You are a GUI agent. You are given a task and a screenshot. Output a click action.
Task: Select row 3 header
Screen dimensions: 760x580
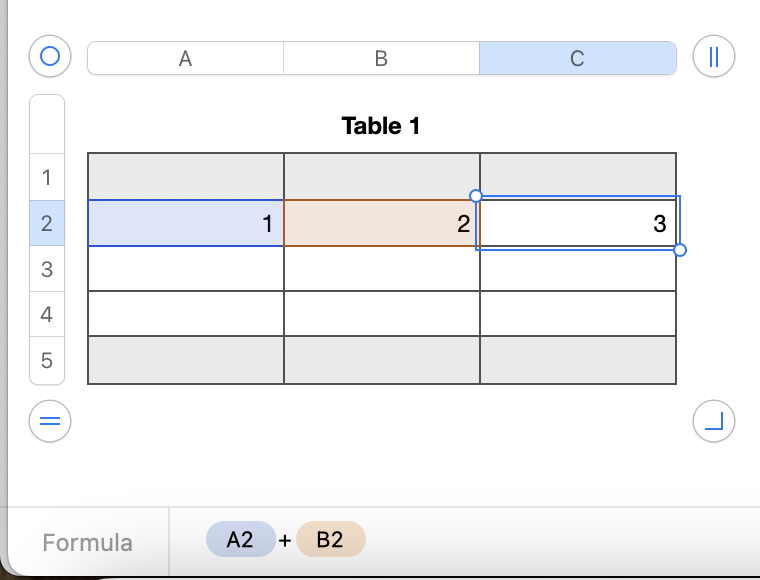coord(47,269)
